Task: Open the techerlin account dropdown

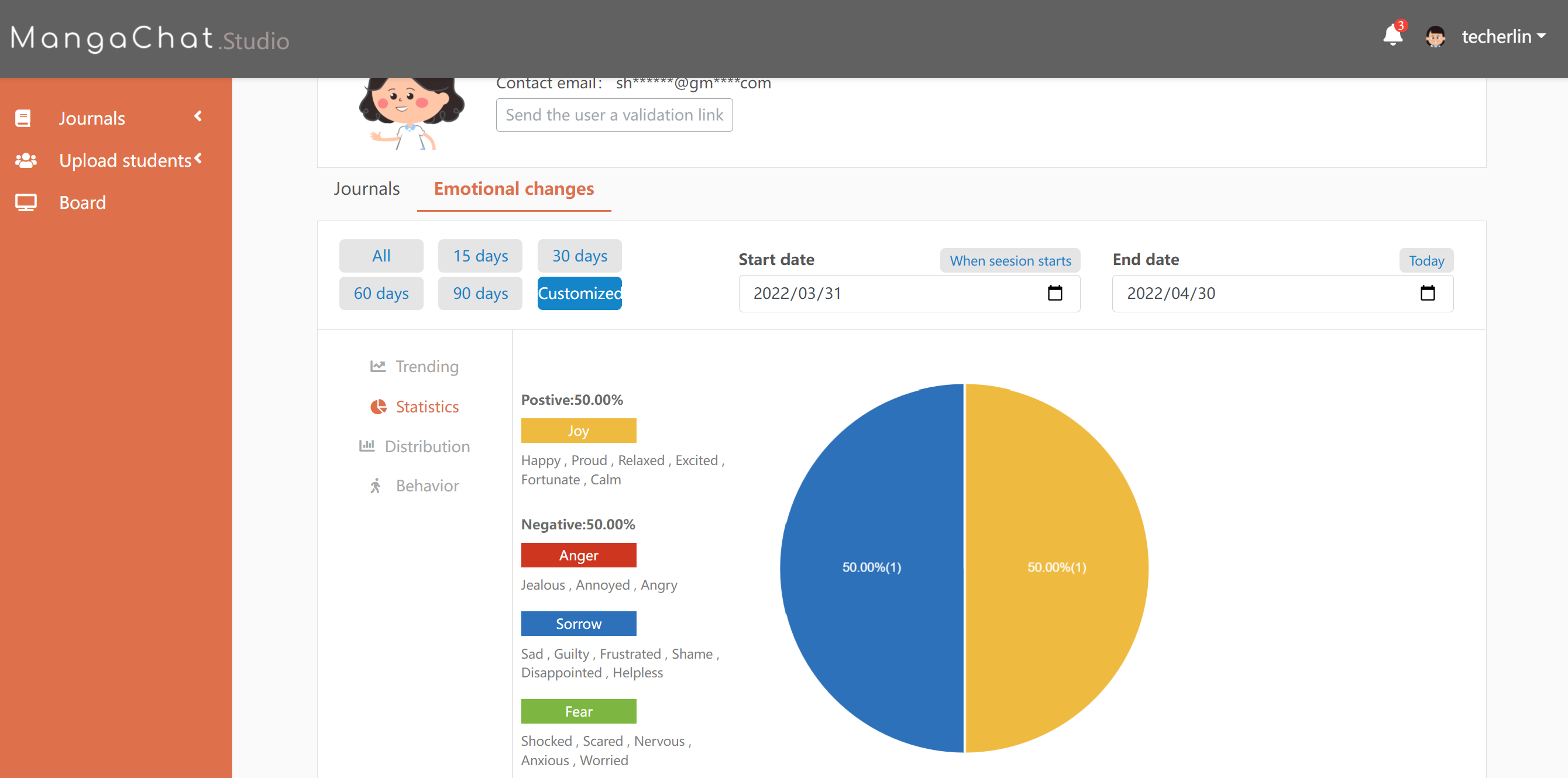Action: click(1503, 36)
